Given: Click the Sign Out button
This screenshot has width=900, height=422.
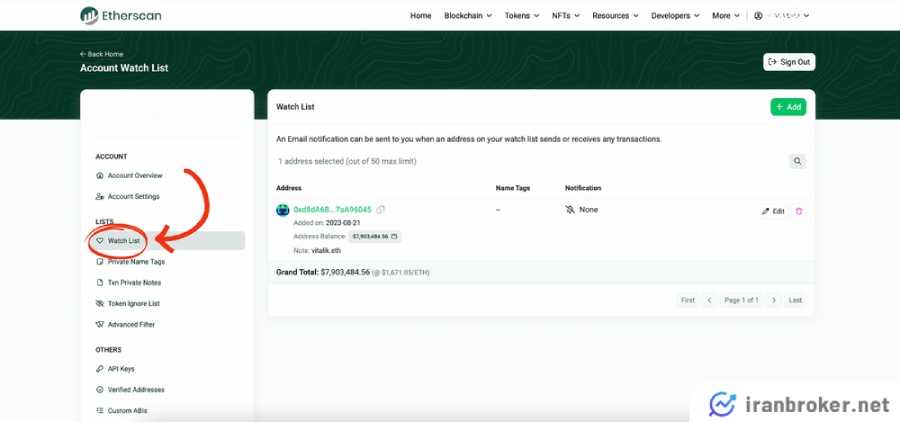Looking at the screenshot, I should [789, 62].
